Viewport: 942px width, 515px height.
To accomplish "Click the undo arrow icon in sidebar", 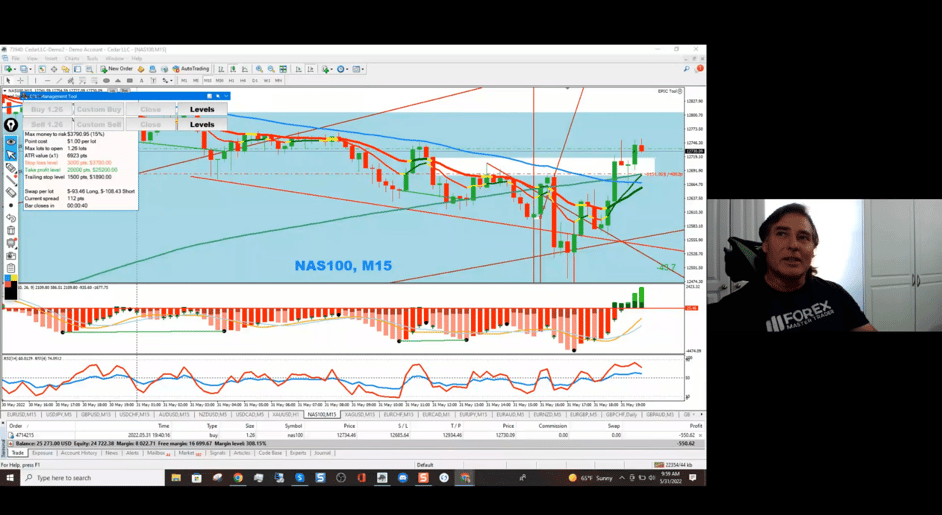I will [11, 218].
